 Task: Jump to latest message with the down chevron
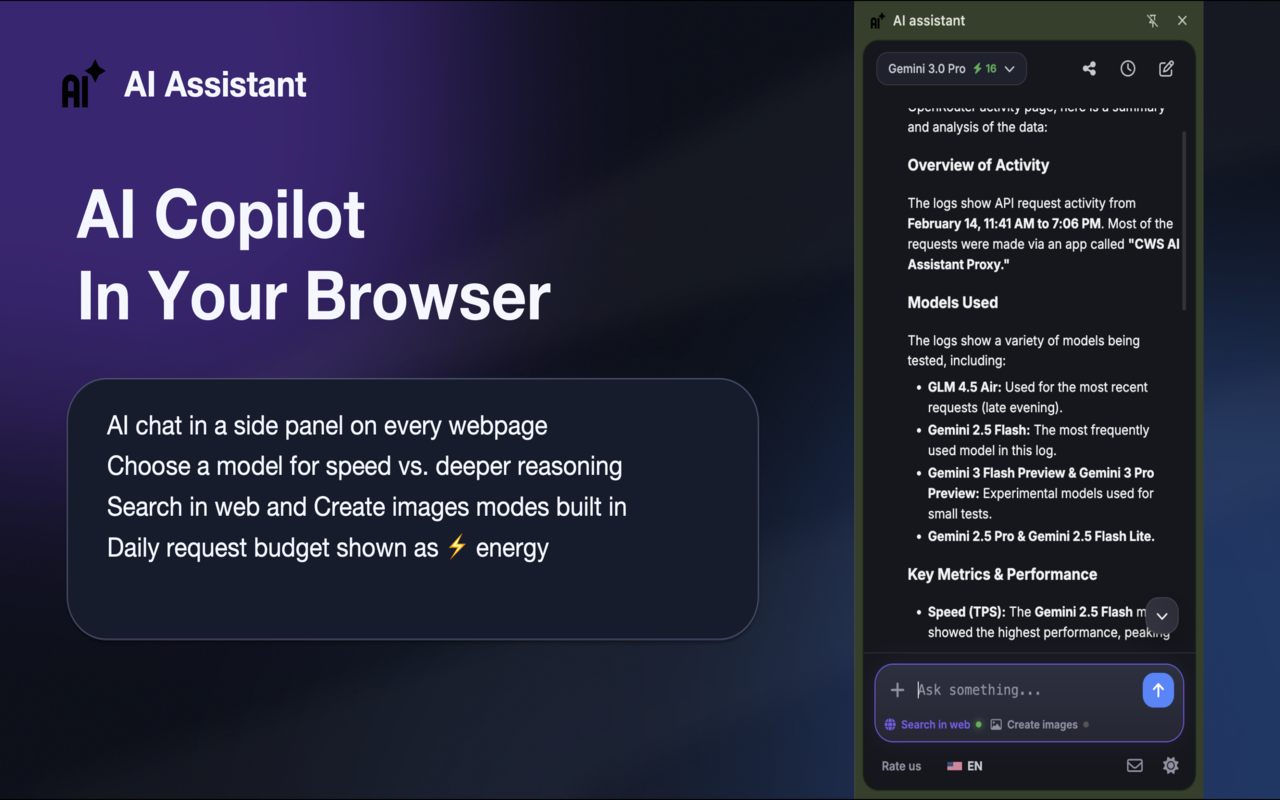click(1162, 616)
